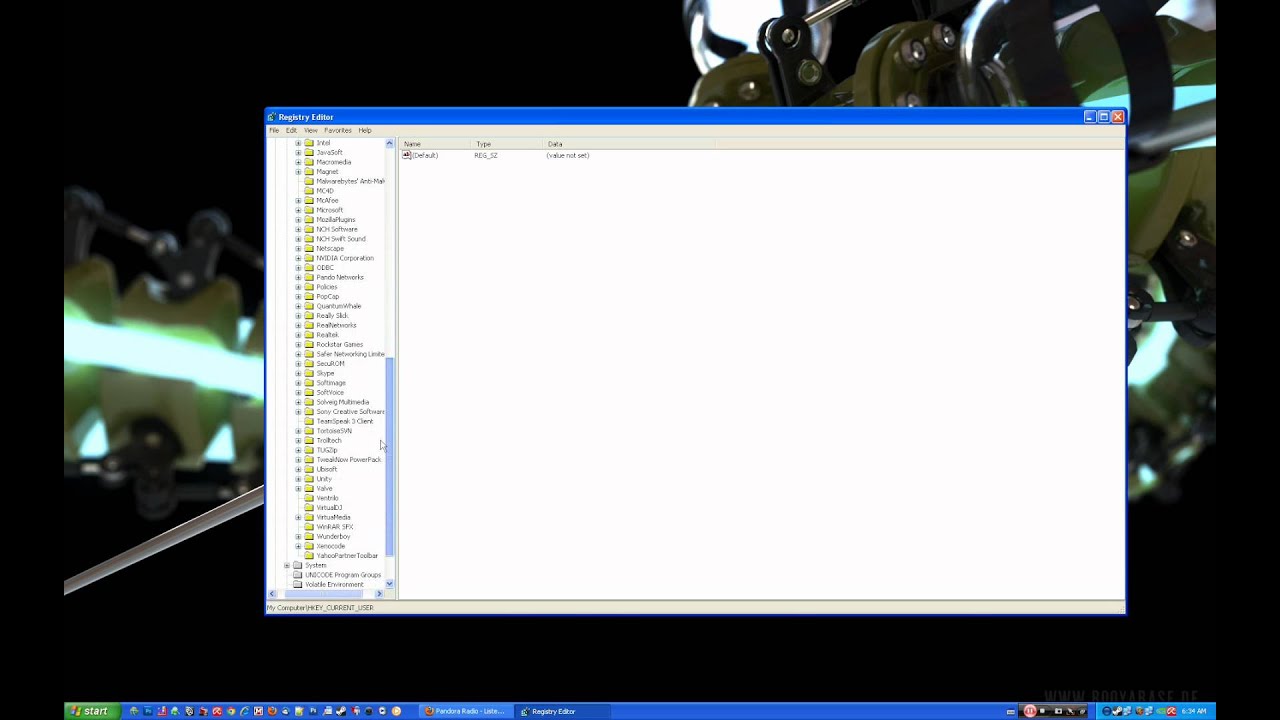Expand the Pando Networks key

click(x=298, y=277)
